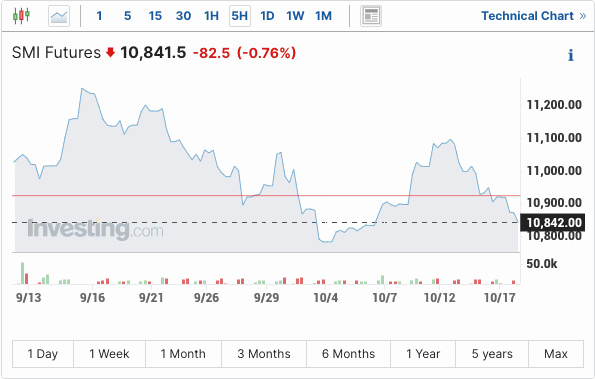Click the blue info icon
The image size is (595, 379).
pos(570,55)
